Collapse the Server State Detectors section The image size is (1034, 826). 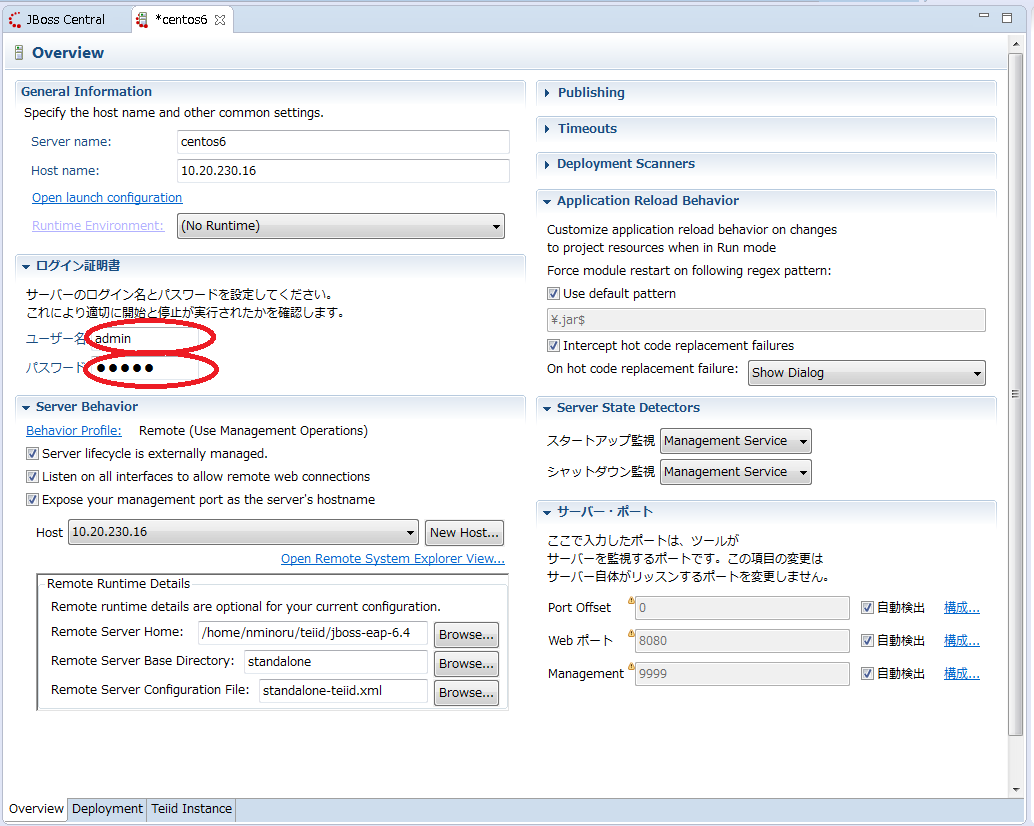pos(547,408)
